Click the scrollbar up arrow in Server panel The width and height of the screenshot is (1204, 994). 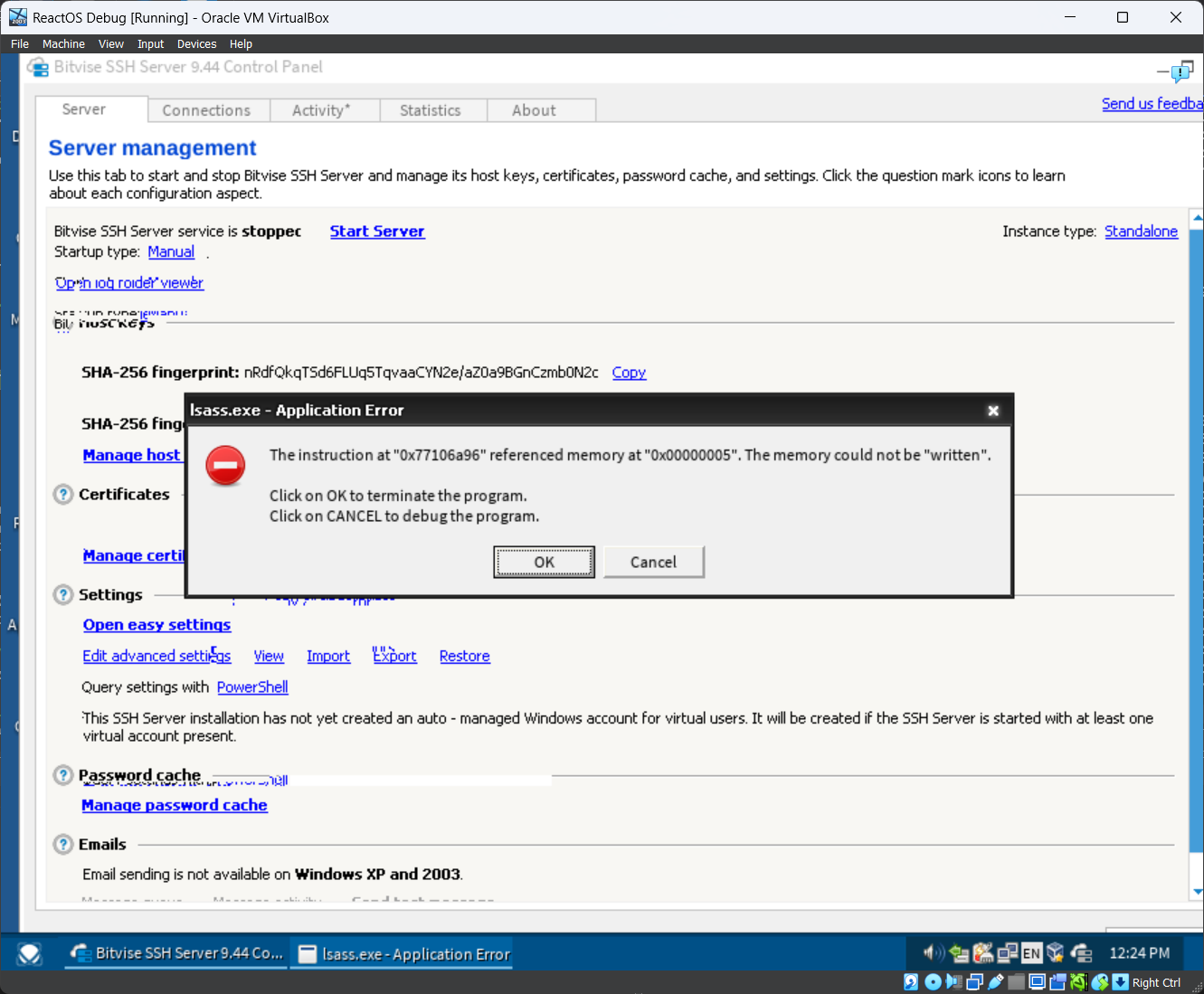click(1198, 217)
